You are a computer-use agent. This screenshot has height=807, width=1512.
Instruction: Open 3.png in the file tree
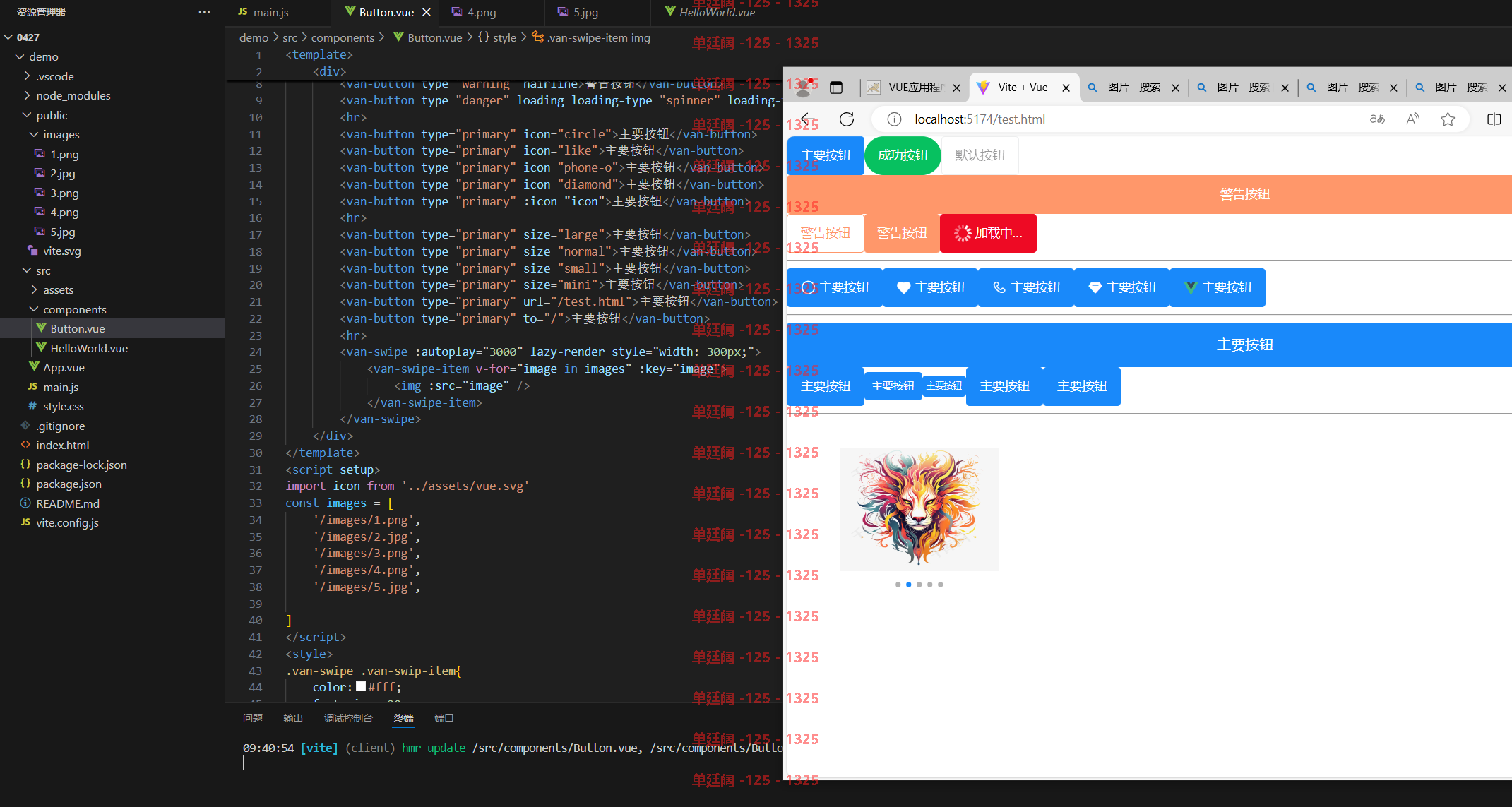pyautogui.click(x=64, y=193)
